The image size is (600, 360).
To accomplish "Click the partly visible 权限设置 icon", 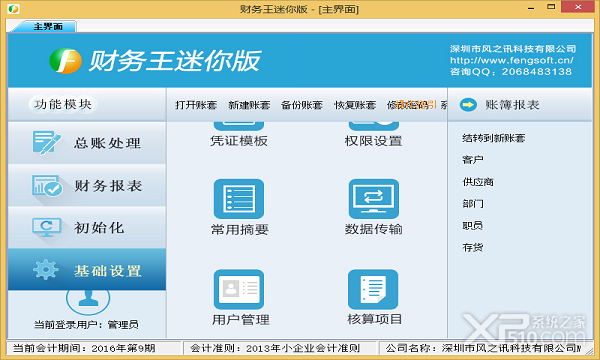I will pyautogui.click(x=373, y=127).
